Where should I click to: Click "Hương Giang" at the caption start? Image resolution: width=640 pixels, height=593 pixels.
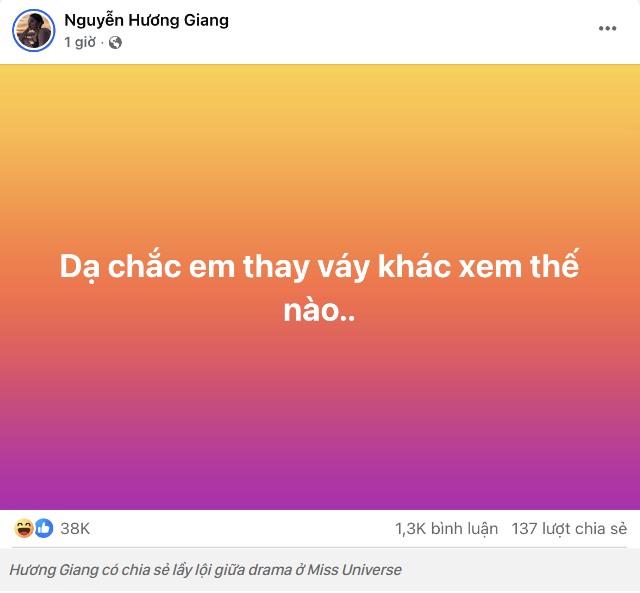(x=49, y=570)
